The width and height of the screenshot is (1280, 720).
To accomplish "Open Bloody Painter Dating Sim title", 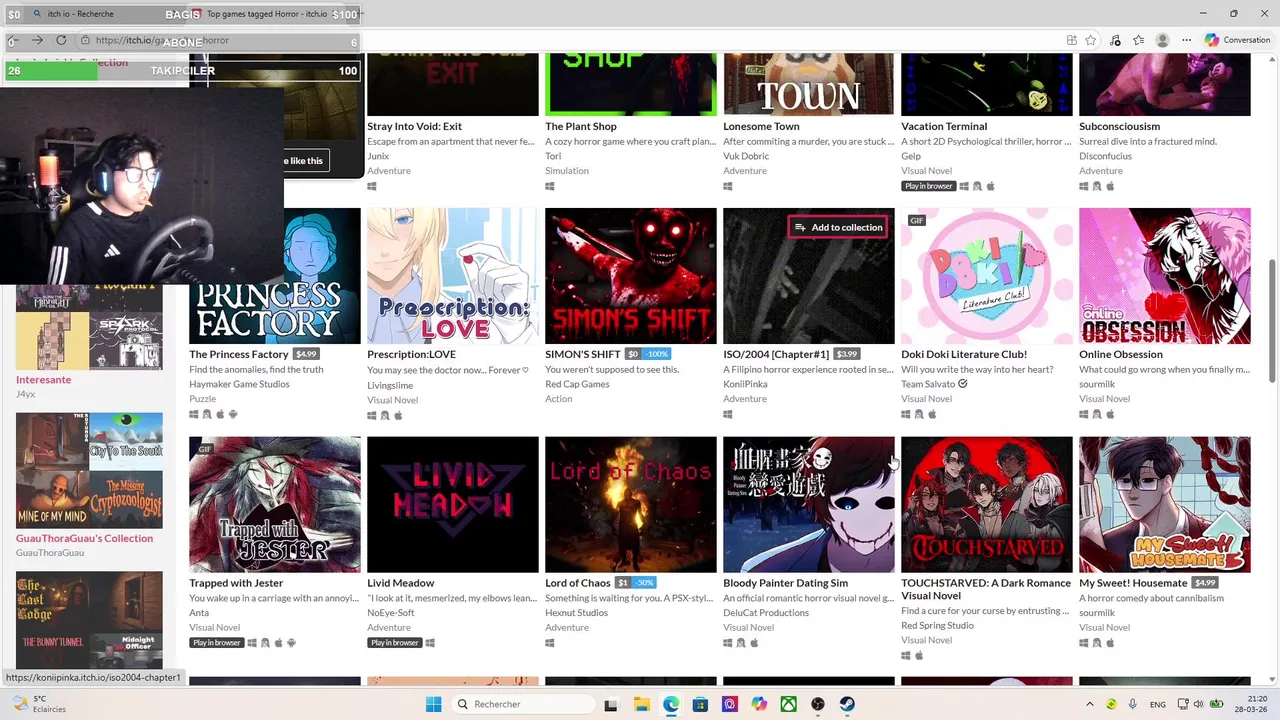I will (x=785, y=583).
